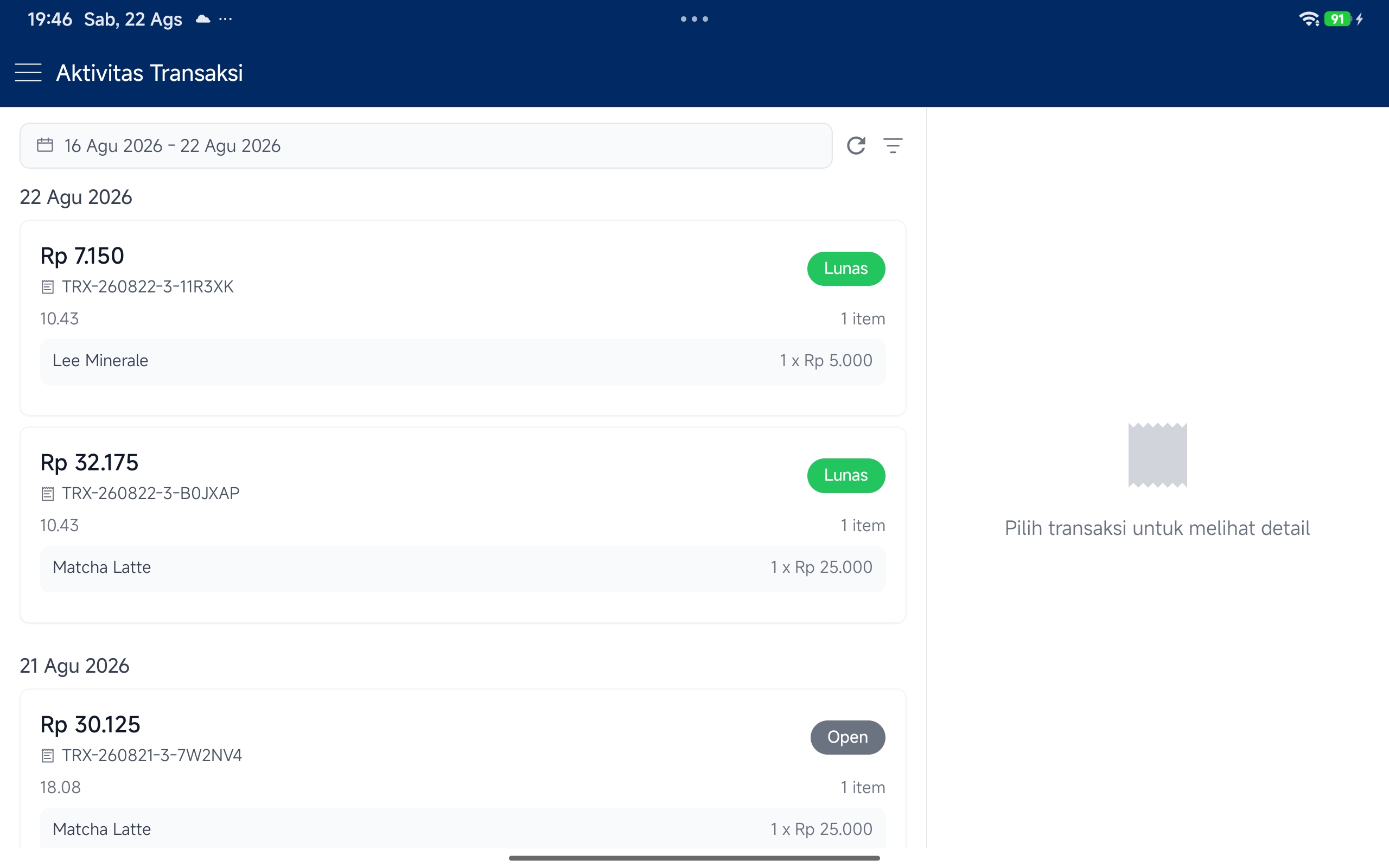Click the 21 Agu 2026 date header

click(x=75, y=666)
